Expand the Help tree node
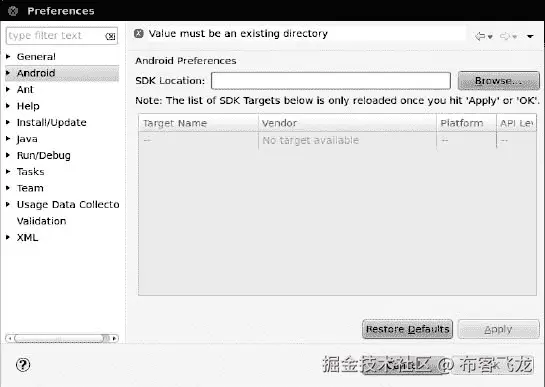 (x=8, y=106)
